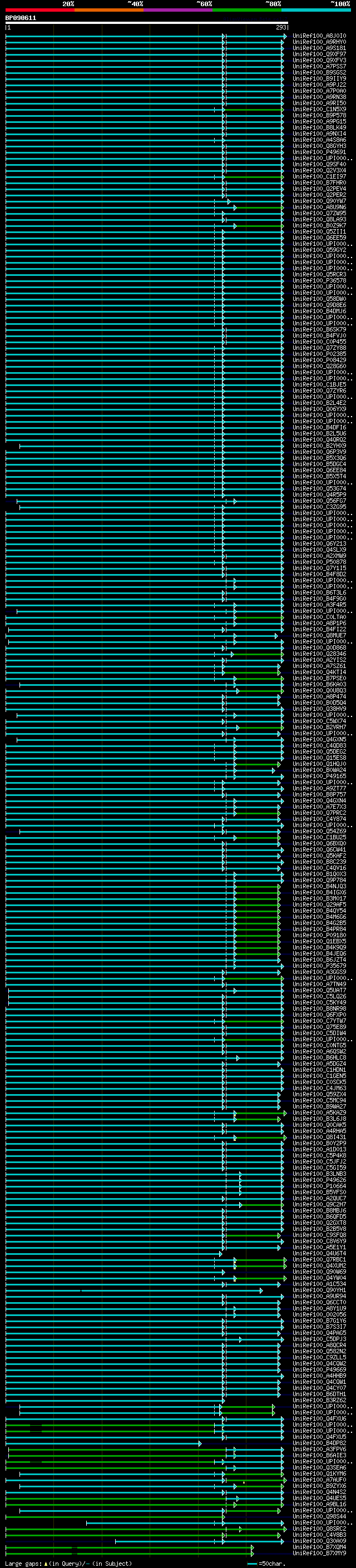
Task: Select hit UniRef100_Q4KTI4
Action: 319,672
